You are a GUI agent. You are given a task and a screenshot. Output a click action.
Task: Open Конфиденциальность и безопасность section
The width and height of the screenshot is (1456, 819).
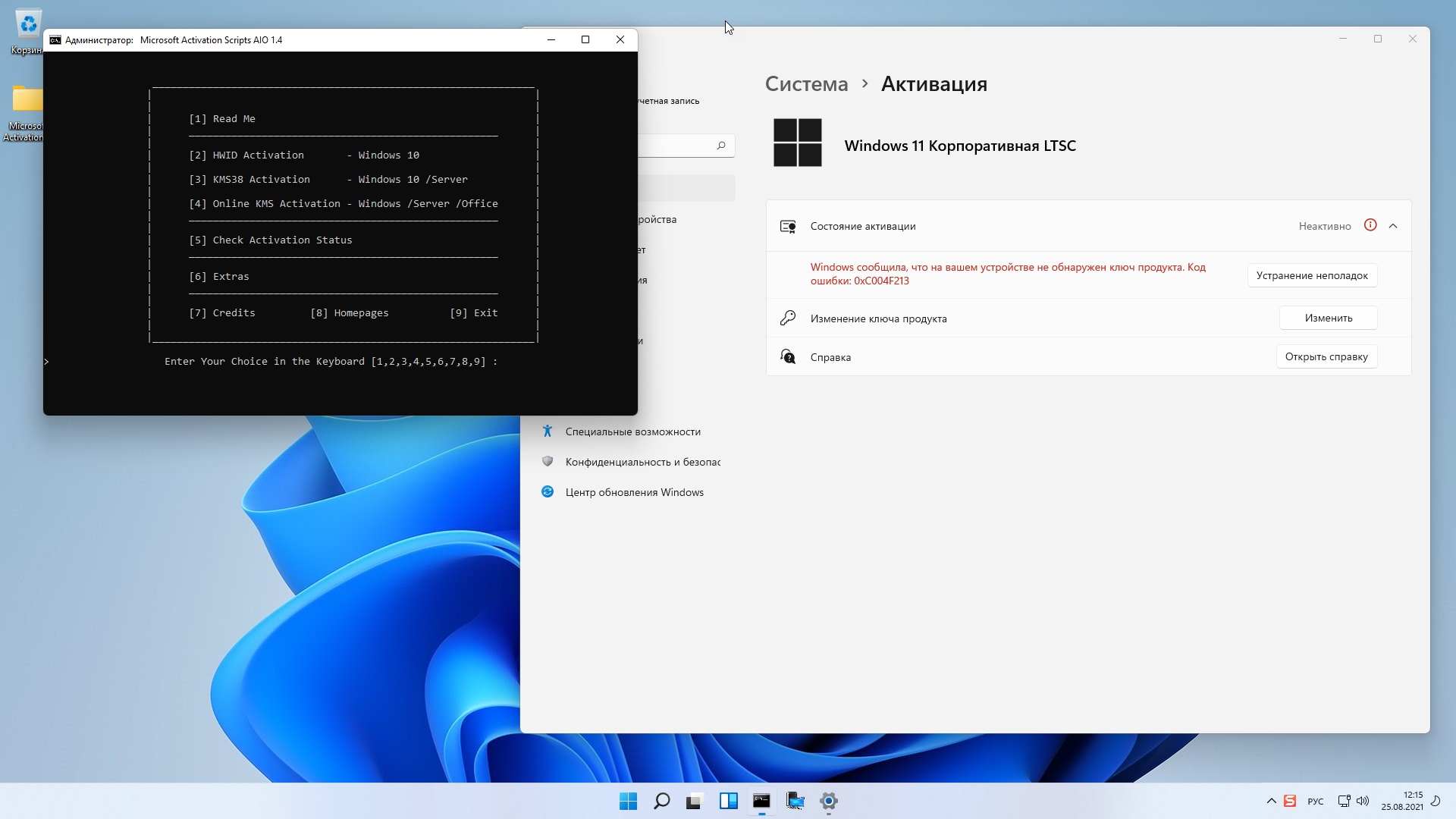642,462
